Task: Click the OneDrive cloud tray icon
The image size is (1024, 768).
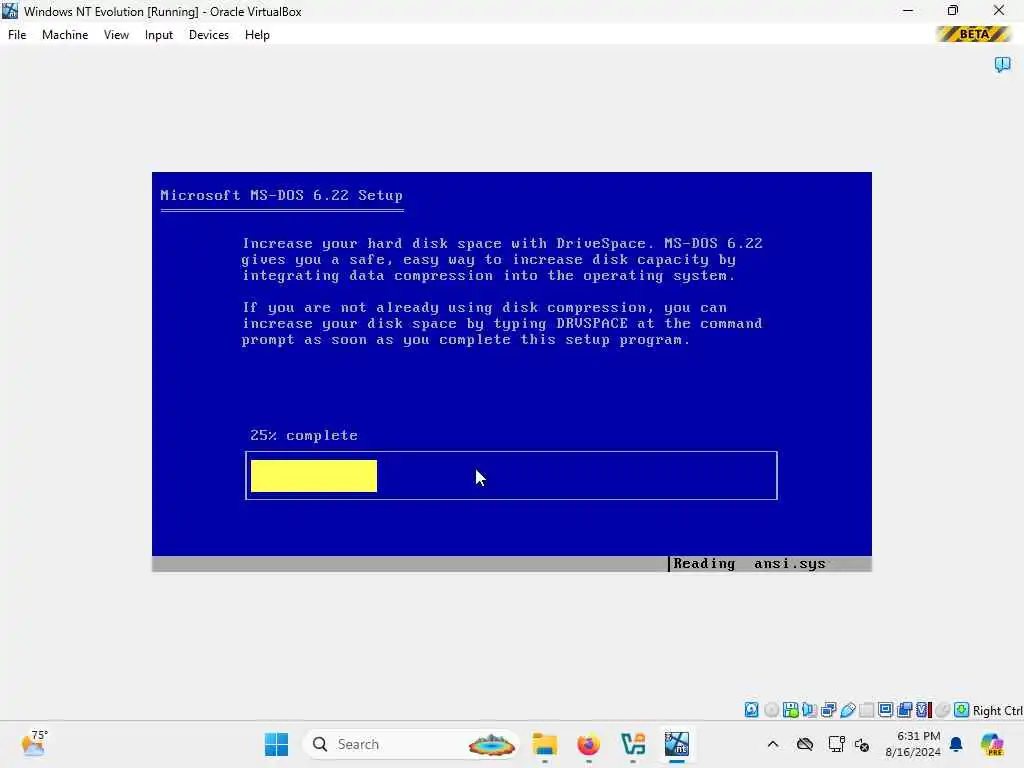Action: coord(805,744)
